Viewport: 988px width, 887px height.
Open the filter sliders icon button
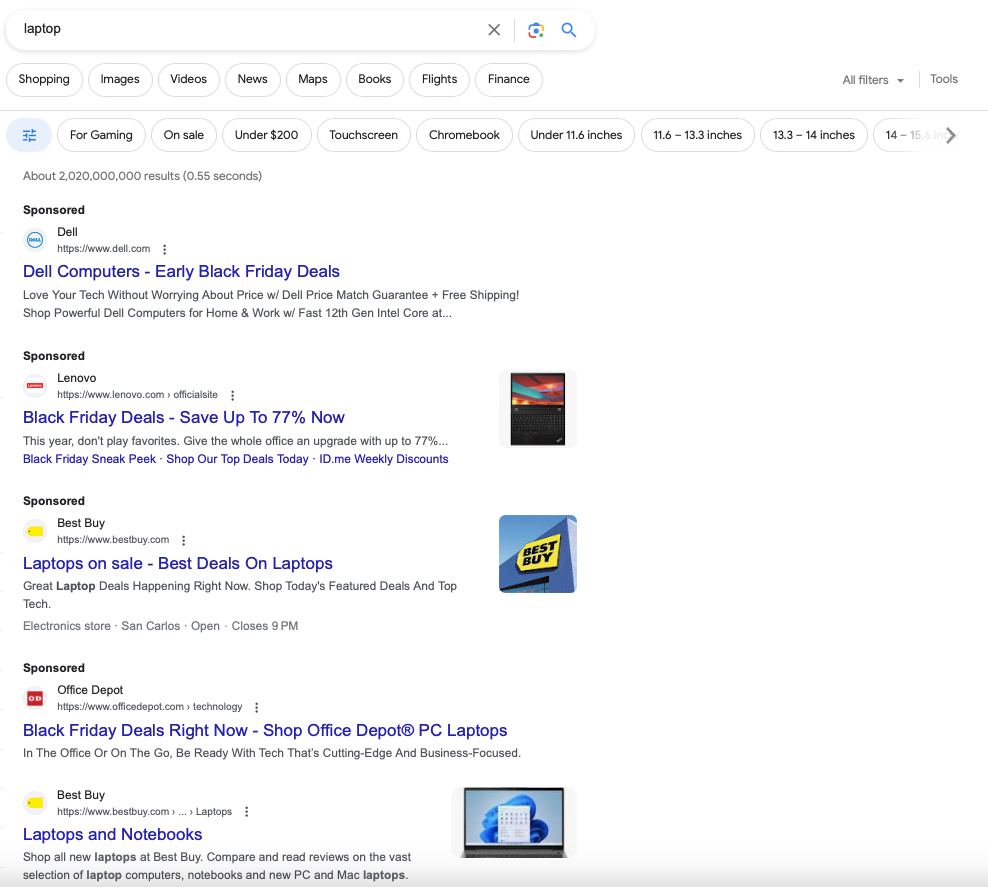coord(30,135)
